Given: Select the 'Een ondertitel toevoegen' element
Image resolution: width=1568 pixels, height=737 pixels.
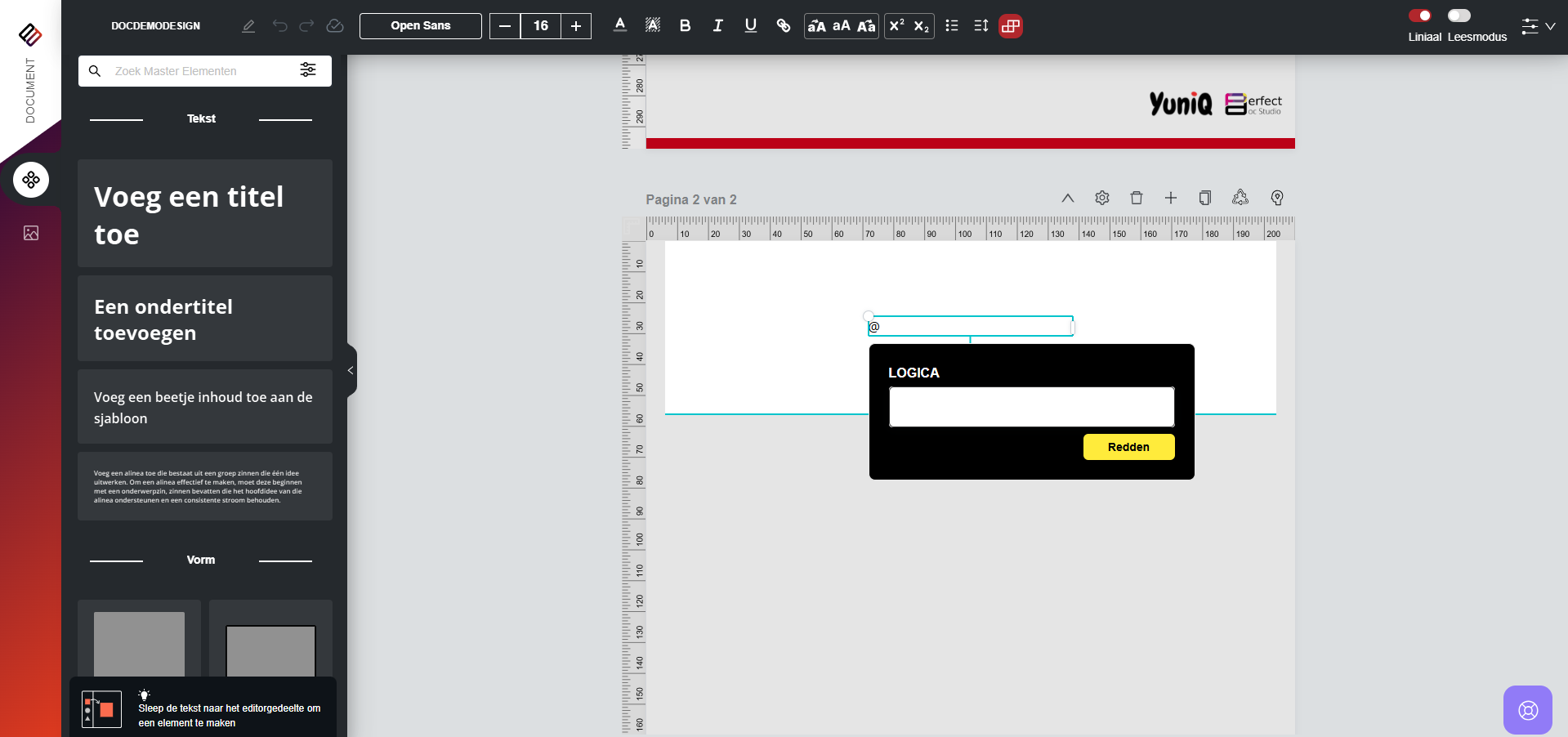Looking at the screenshot, I should 204,319.
